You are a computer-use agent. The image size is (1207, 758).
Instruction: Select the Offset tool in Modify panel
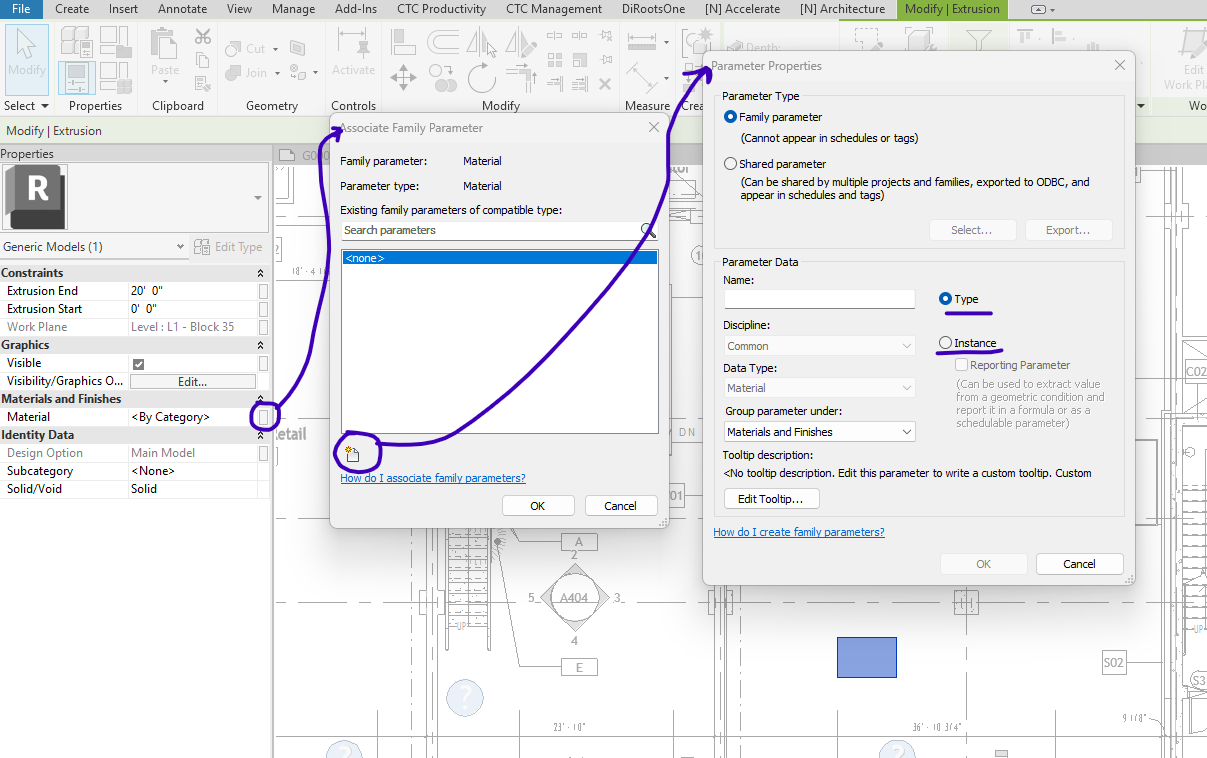click(x=443, y=42)
